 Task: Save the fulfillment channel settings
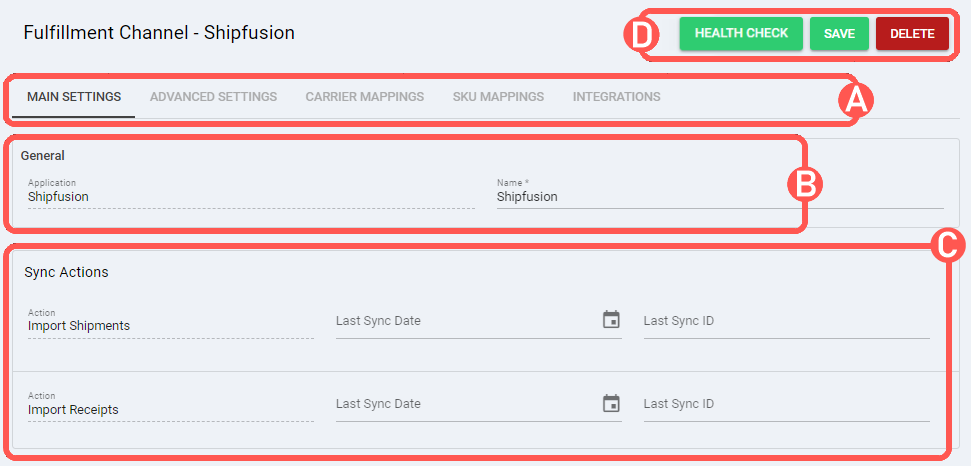(x=839, y=33)
